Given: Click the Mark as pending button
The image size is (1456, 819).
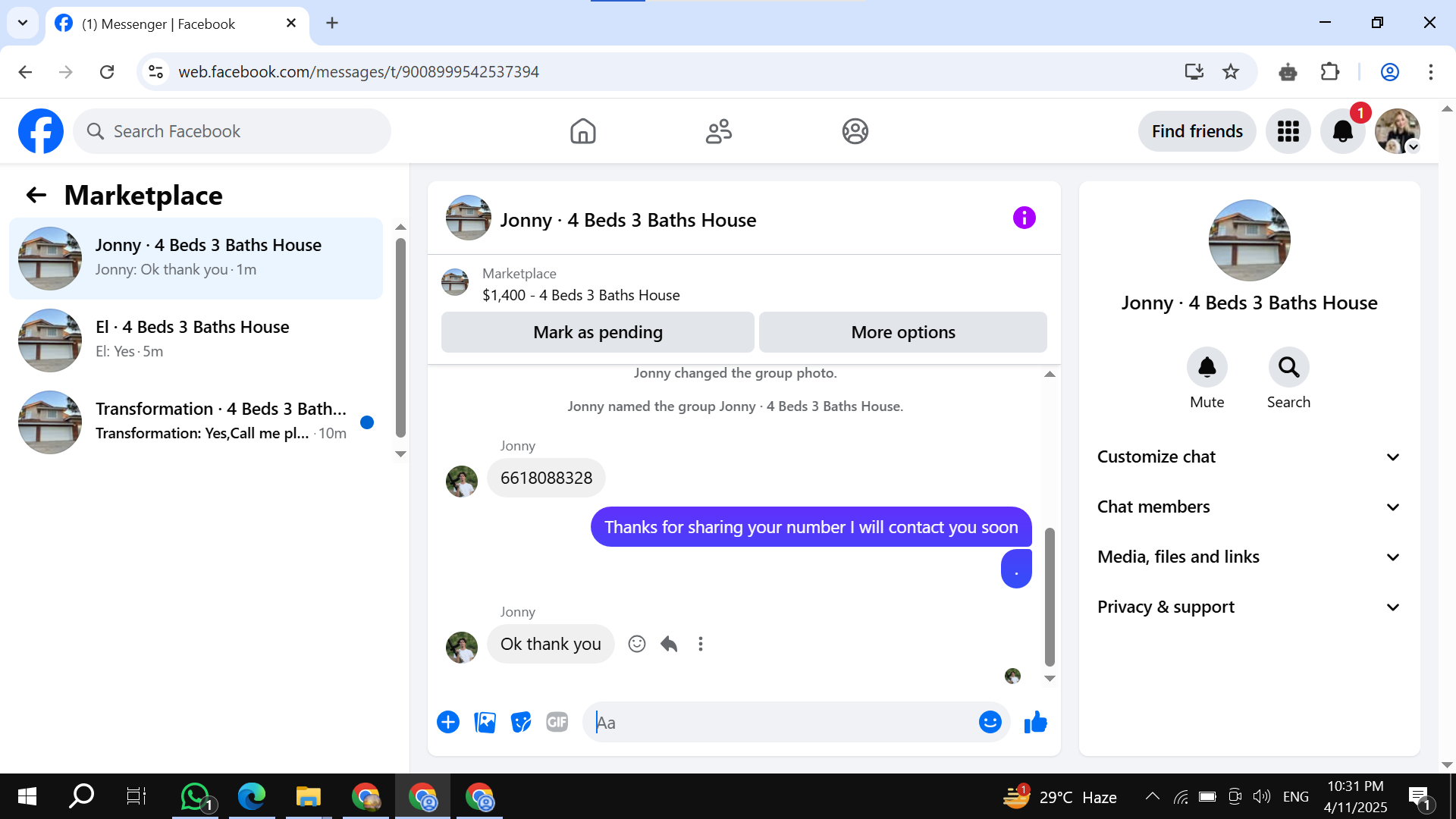Looking at the screenshot, I should click(598, 332).
